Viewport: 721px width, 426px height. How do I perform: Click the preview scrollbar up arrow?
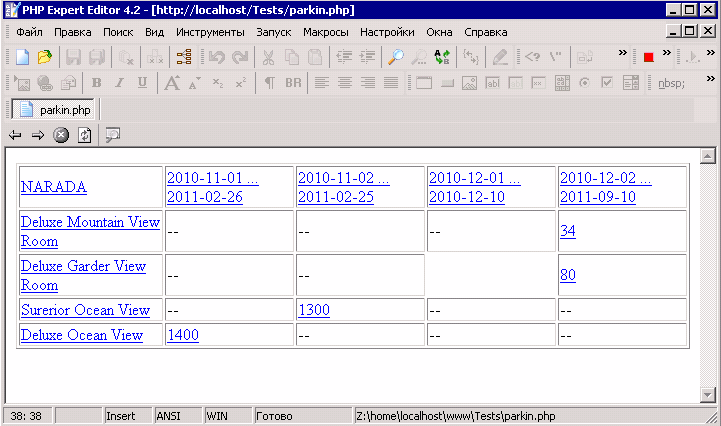coord(707,156)
